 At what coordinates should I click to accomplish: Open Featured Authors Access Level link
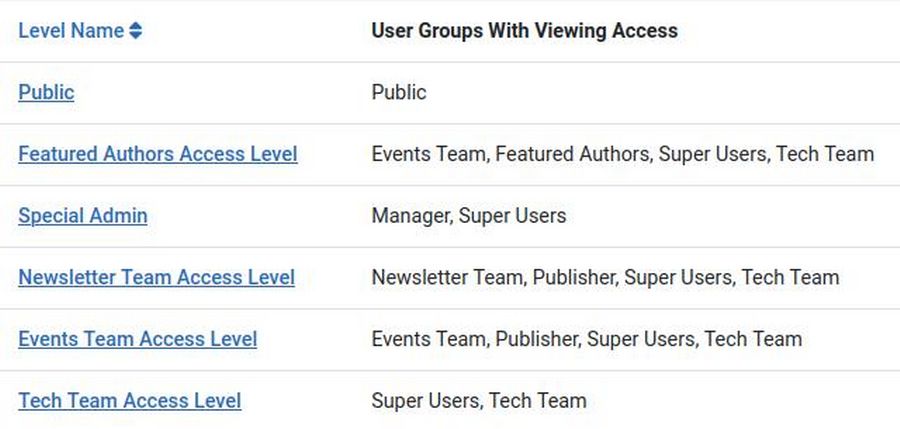pos(157,154)
